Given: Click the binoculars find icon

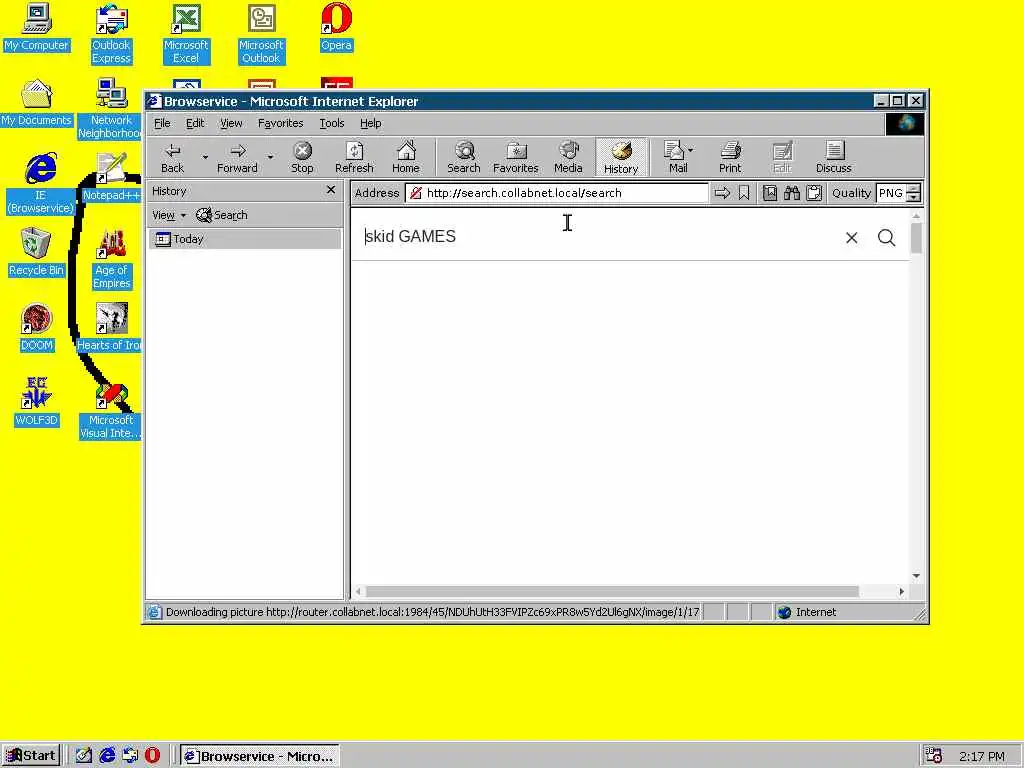Looking at the screenshot, I should tap(792, 193).
